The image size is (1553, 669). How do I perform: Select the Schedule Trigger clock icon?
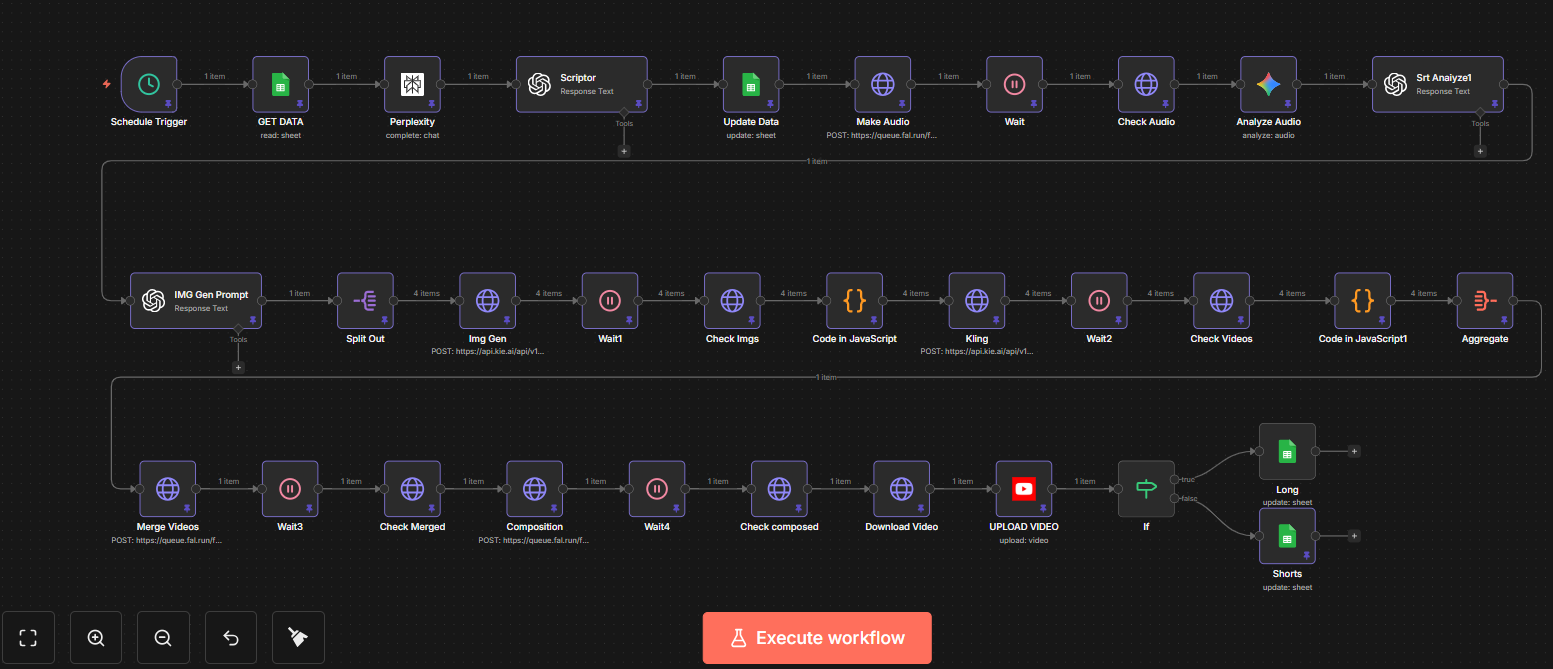148,85
